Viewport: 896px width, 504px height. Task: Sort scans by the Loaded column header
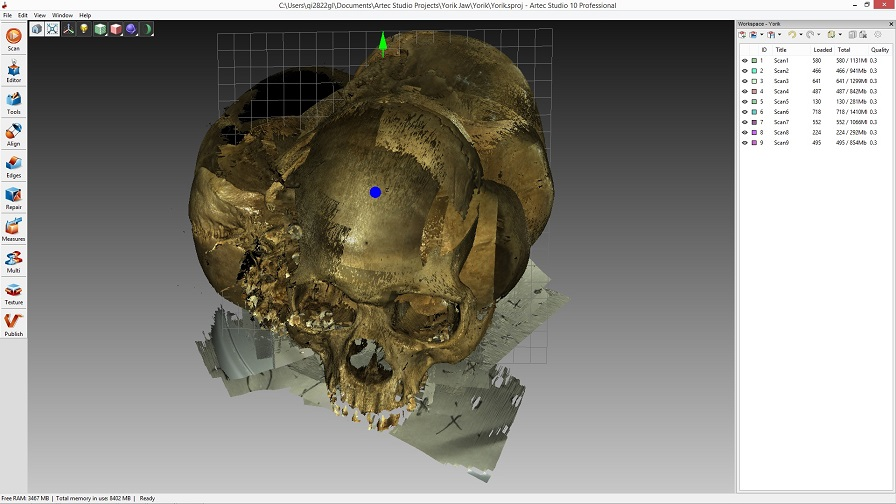click(x=822, y=49)
